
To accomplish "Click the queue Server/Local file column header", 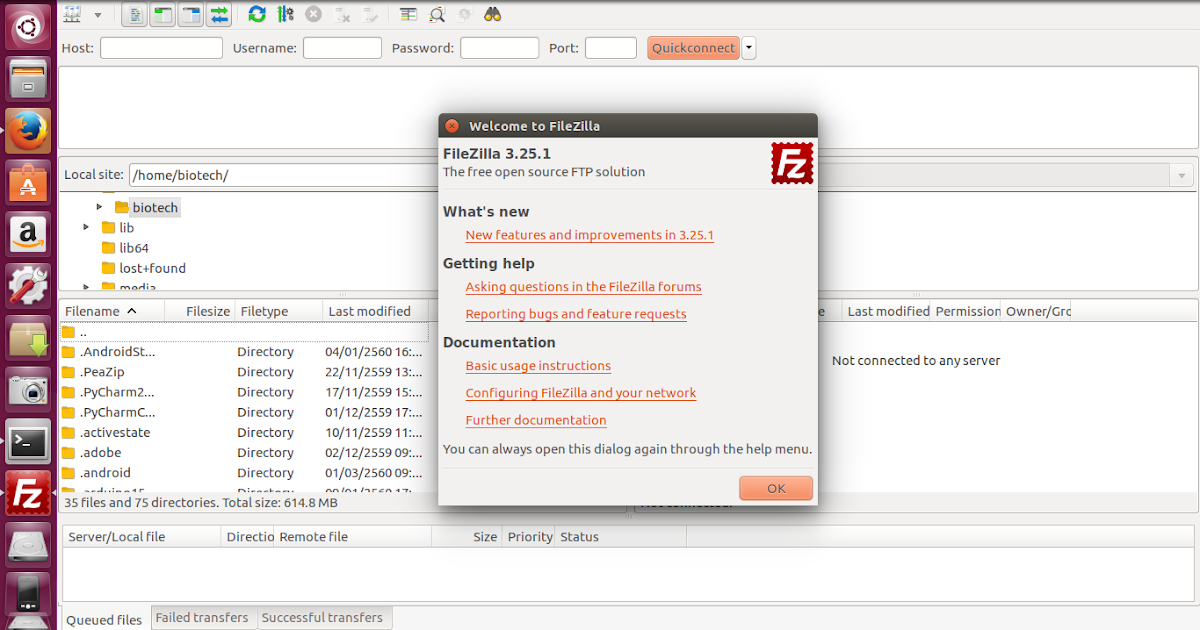I will pos(141,537).
